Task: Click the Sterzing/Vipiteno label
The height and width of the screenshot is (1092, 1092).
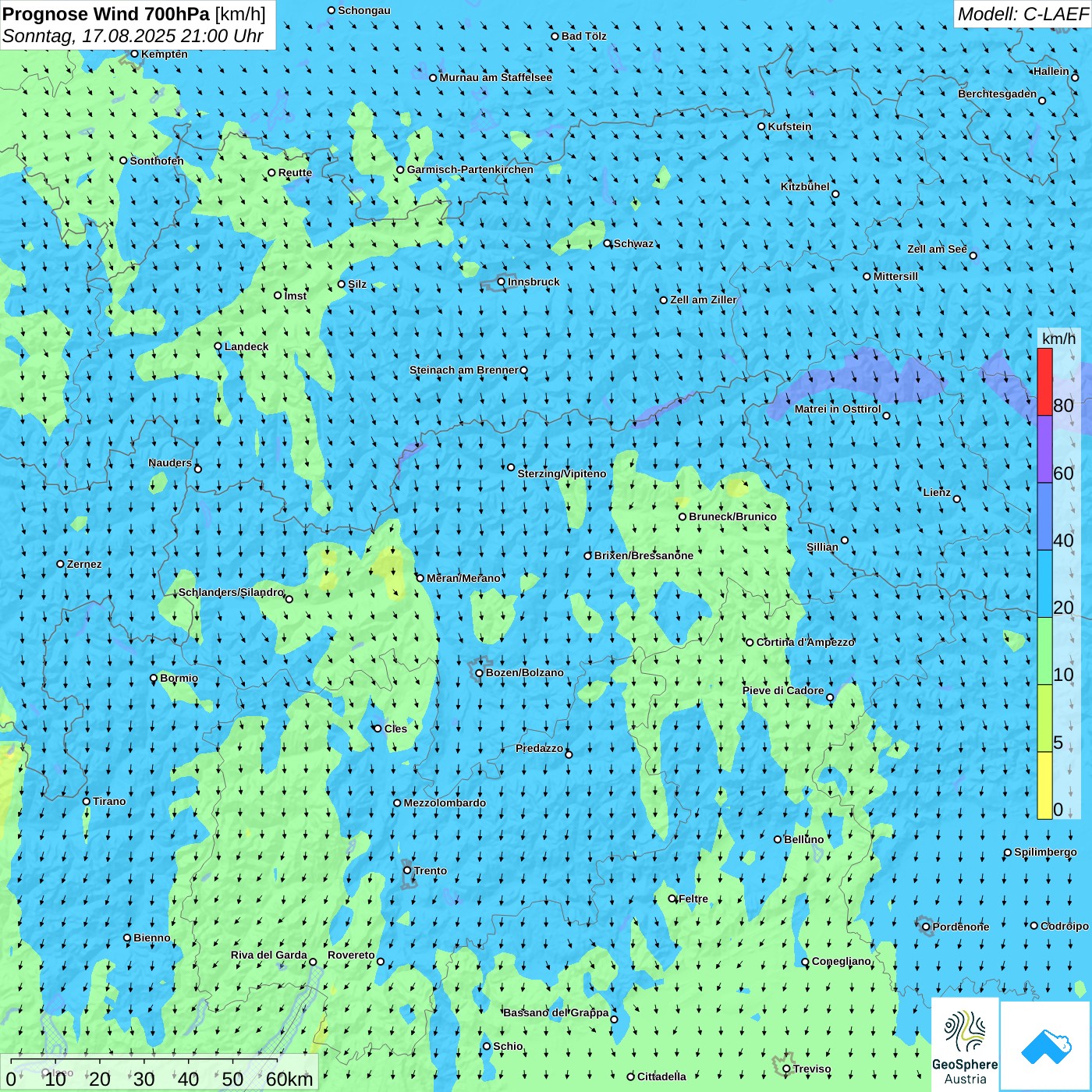Action: click(562, 473)
